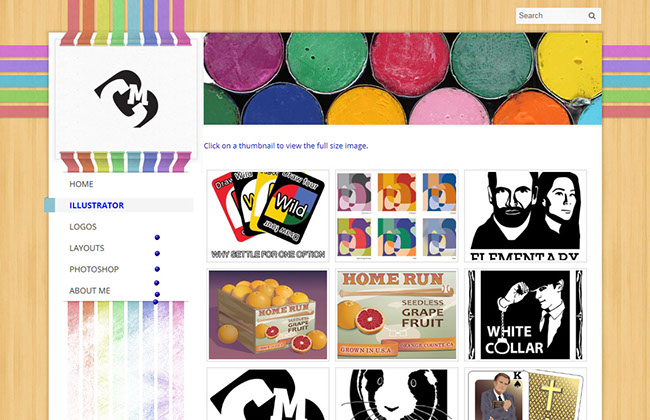Open the Elementary silhouette poster thumbnail
This screenshot has height=420, width=650.
(x=525, y=216)
